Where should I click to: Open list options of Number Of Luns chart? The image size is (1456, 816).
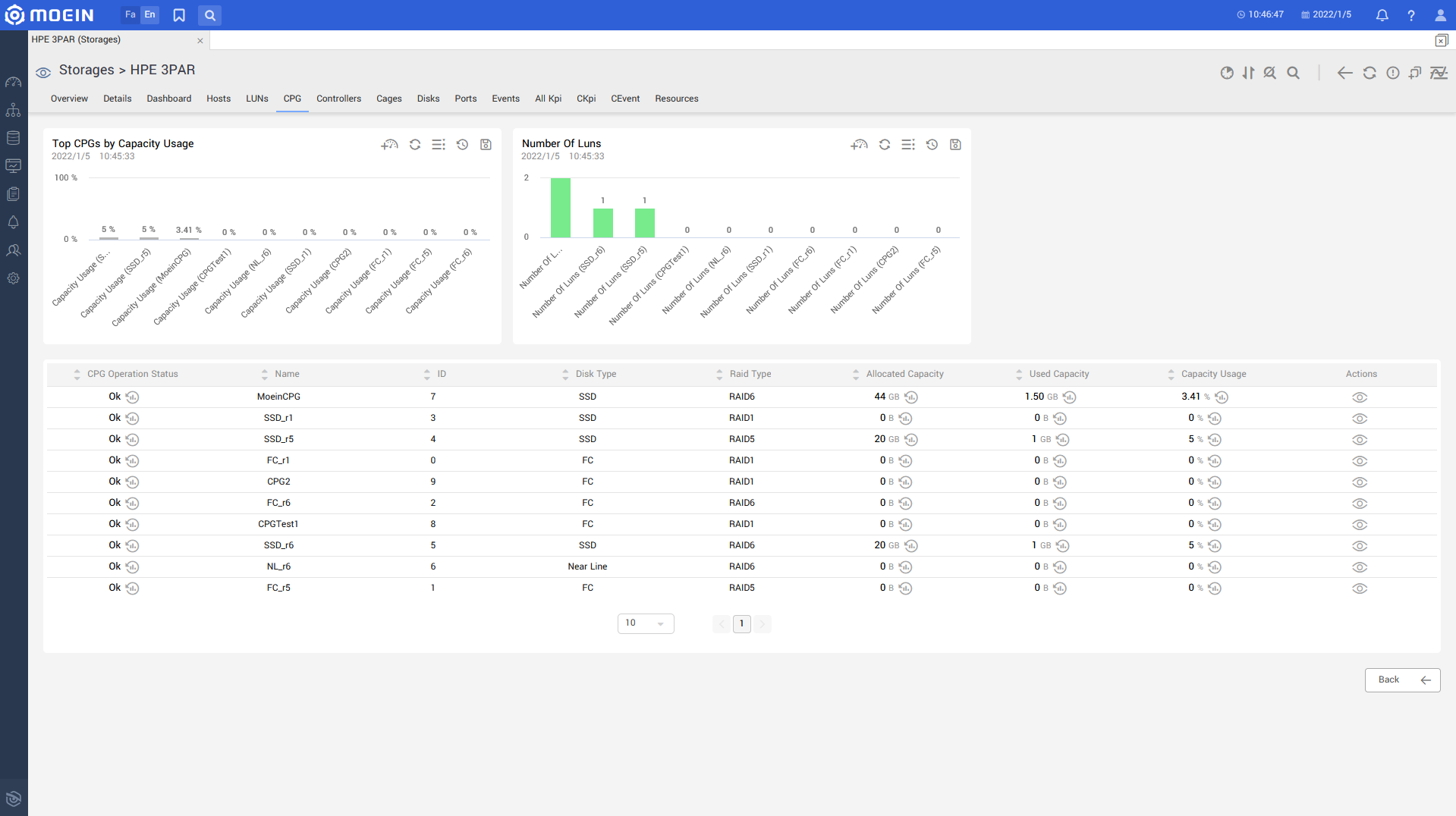pyautogui.click(x=908, y=145)
